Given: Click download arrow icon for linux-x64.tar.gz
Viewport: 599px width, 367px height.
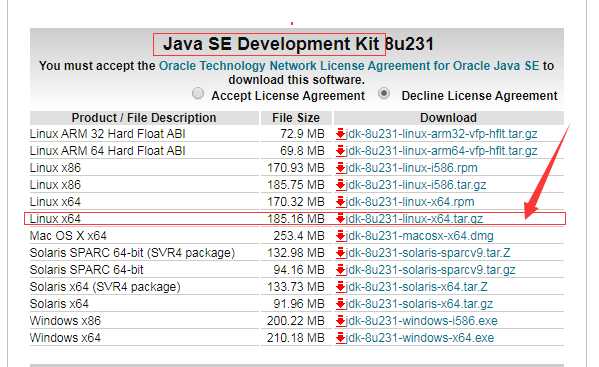Looking at the screenshot, I should [x=341, y=219].
